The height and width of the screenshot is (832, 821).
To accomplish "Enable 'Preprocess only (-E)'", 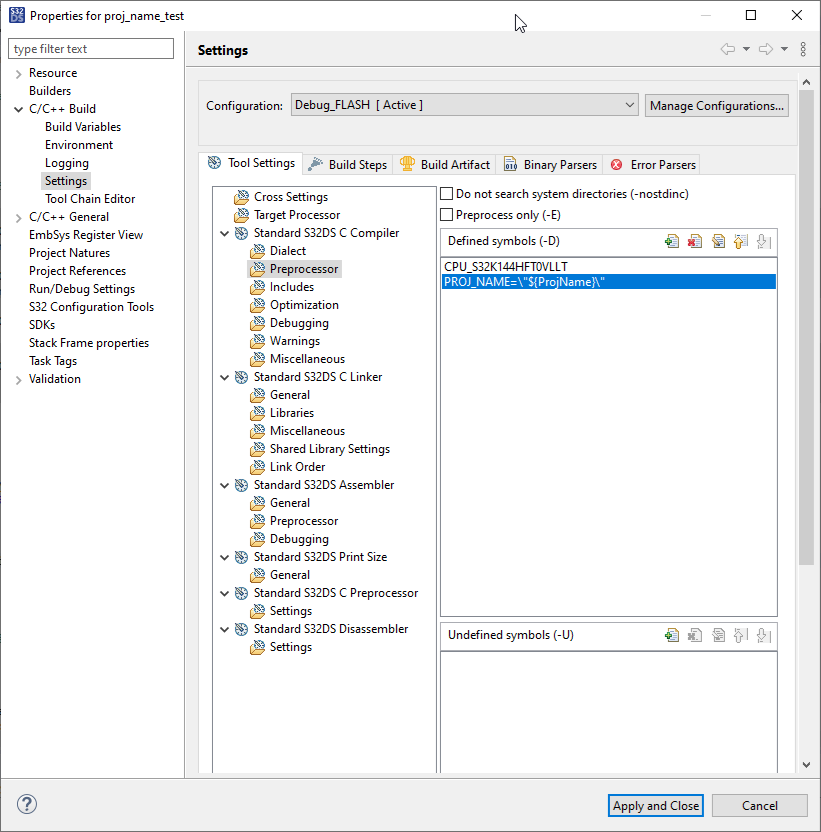I will pyautogui.click(x=444, y=215).
